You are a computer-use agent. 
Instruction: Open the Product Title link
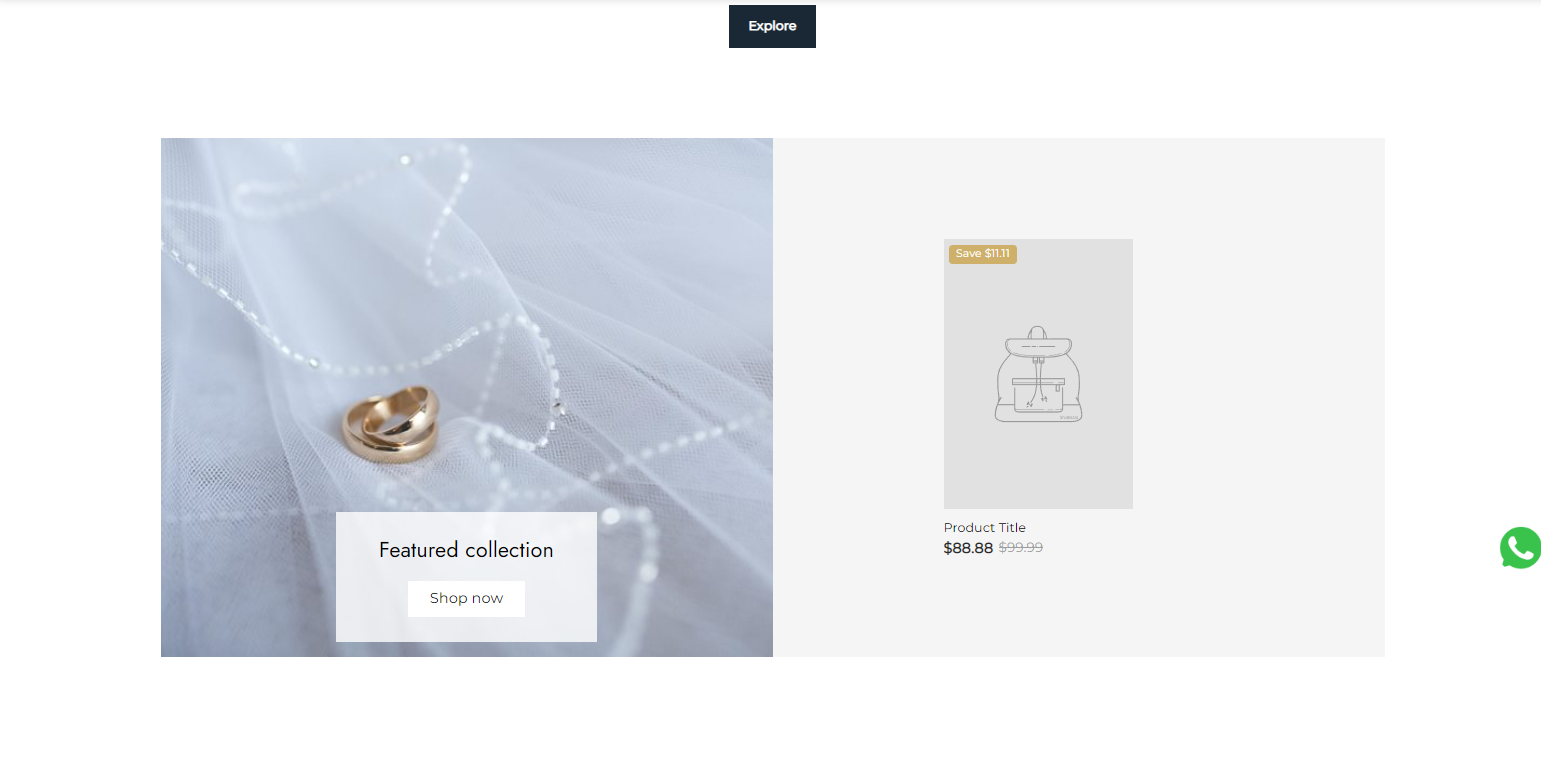[985, 527]
